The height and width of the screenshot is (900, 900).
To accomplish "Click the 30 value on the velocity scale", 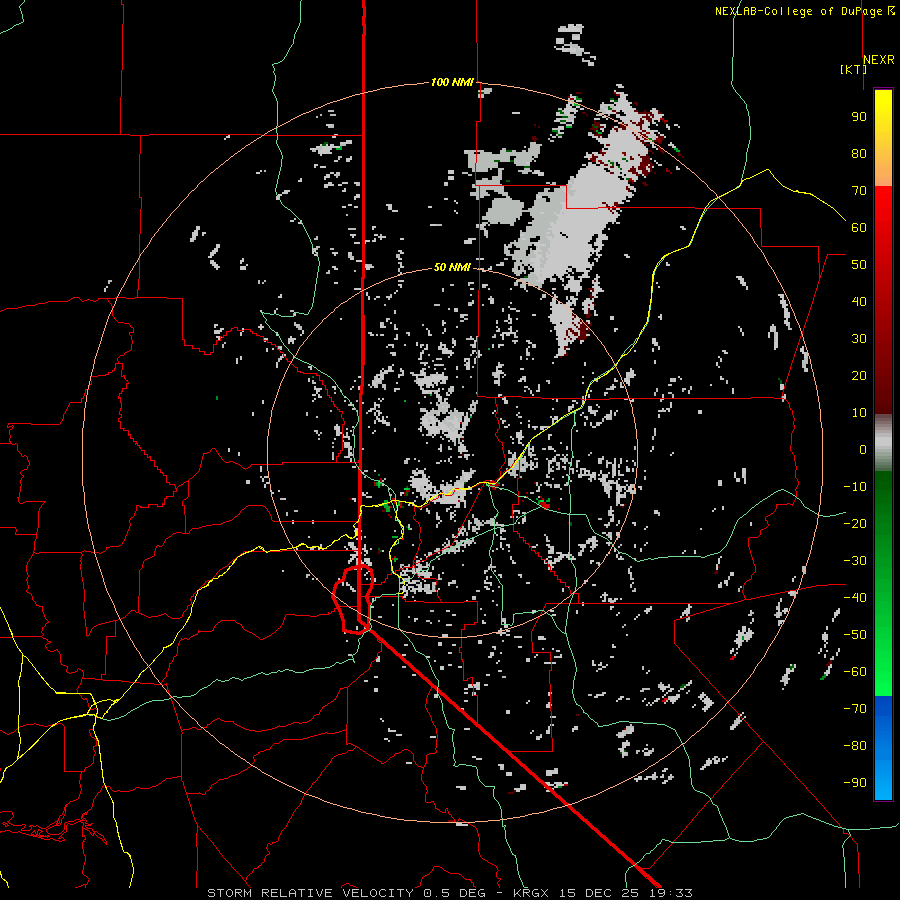I will pyautogui.click(x=859, y=339).
